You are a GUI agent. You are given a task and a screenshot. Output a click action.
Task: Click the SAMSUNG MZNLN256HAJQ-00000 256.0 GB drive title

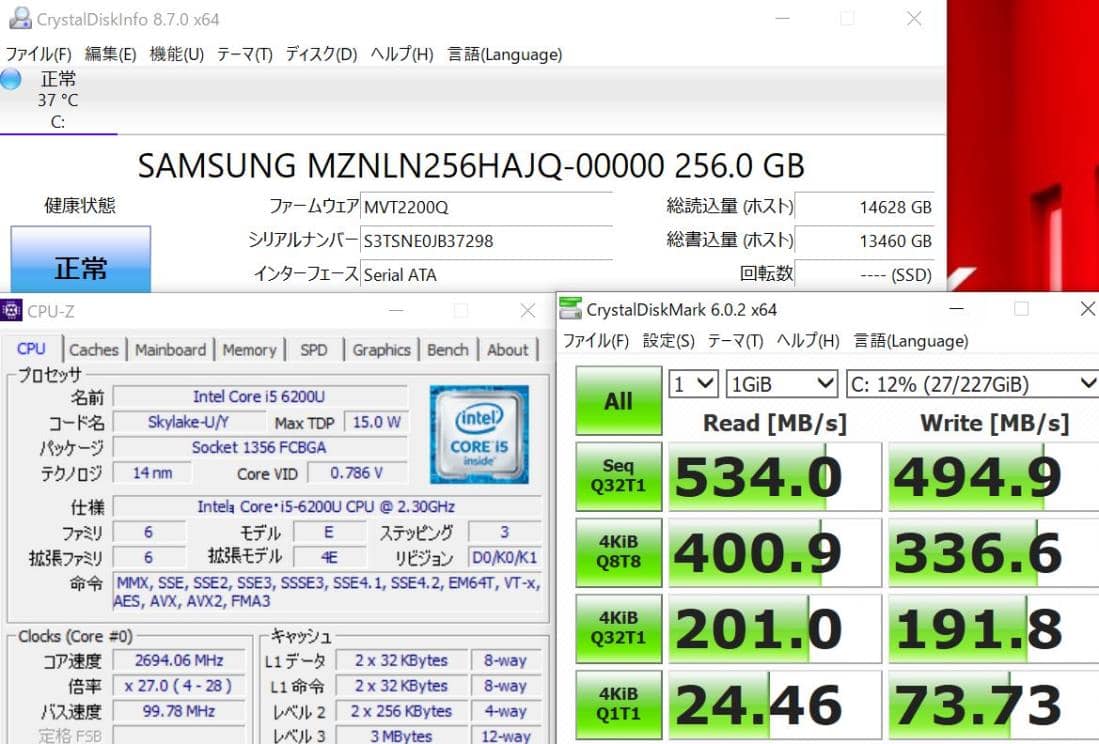pos(471,166)
